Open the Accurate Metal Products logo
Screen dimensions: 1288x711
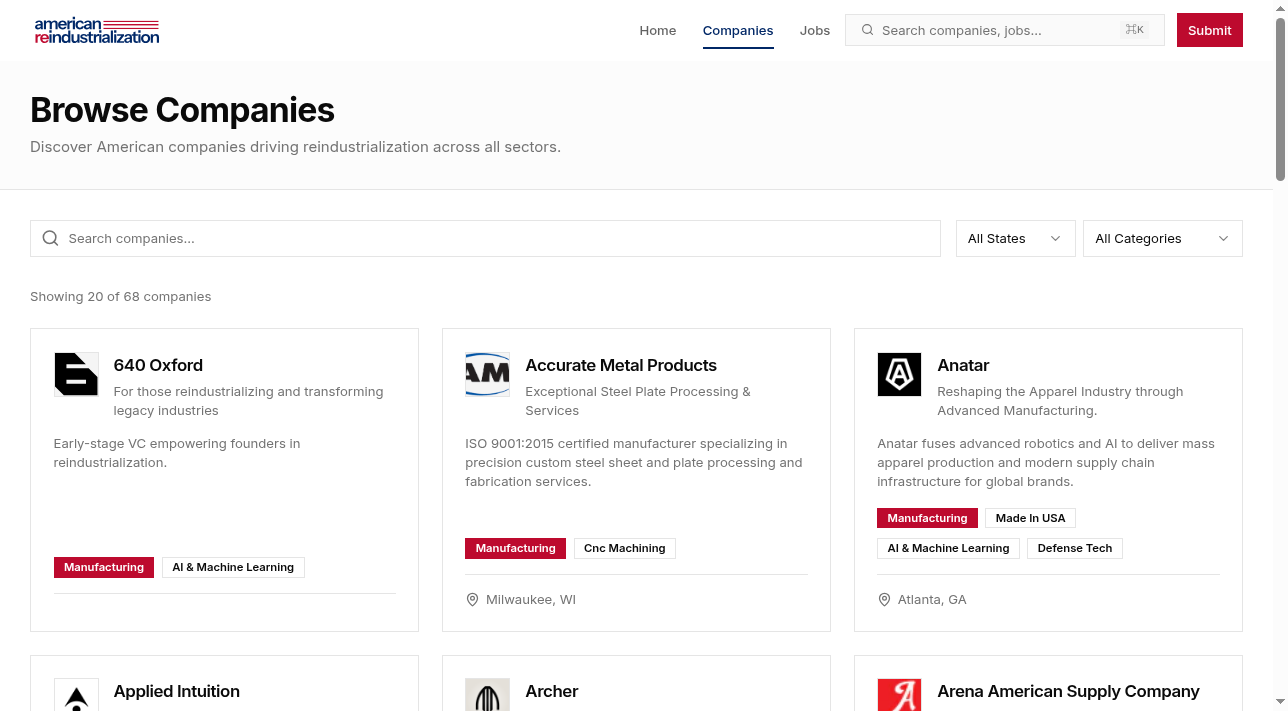coord(487,374)
